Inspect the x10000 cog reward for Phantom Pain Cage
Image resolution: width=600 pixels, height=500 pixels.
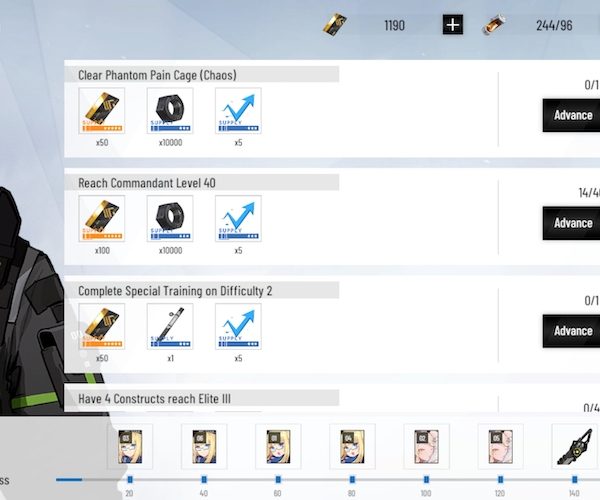coord(170,111)
